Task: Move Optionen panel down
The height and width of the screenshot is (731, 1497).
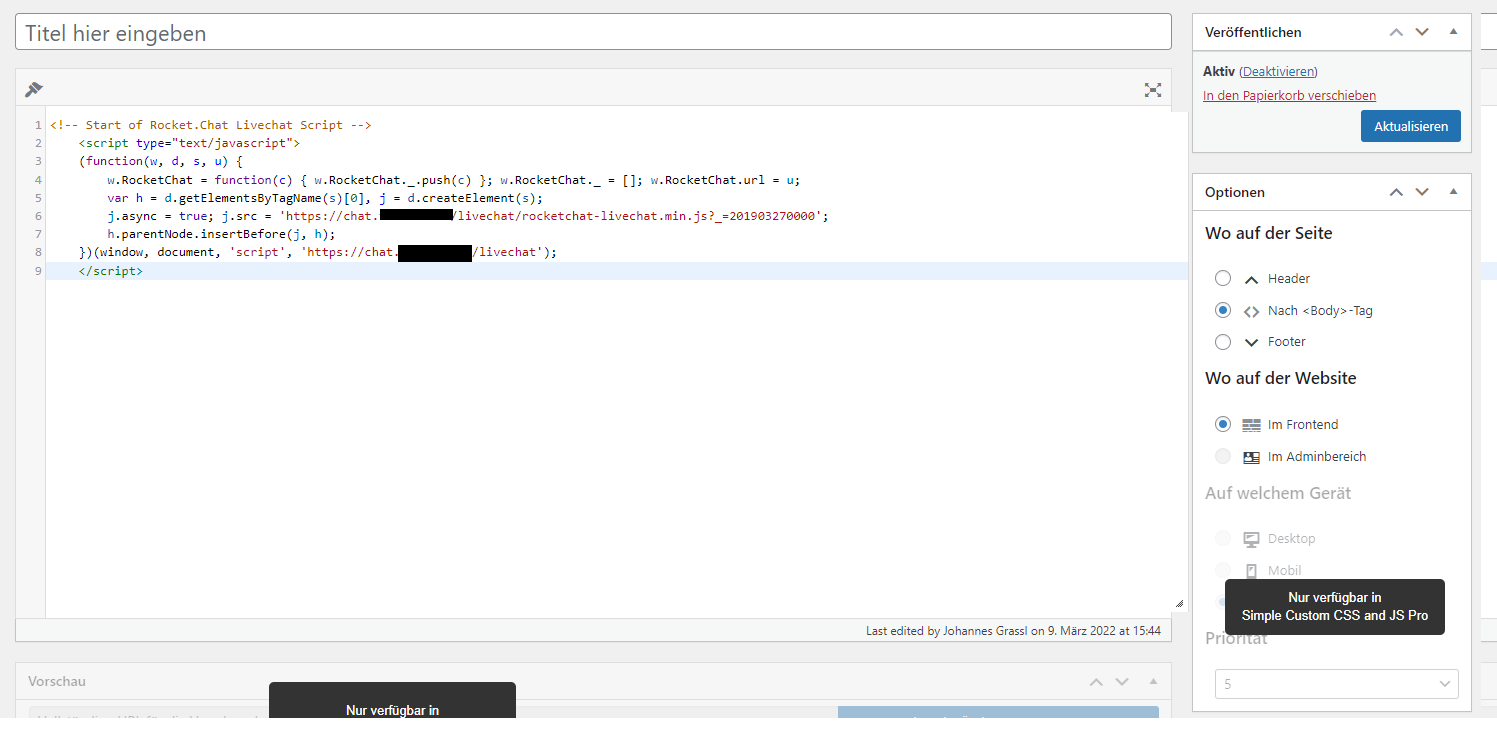Action: (x=1422, y=192)
